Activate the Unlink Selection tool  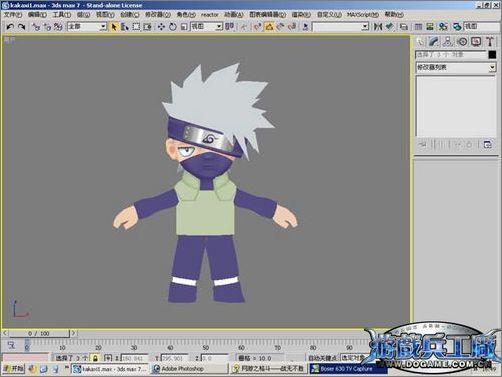47,27
